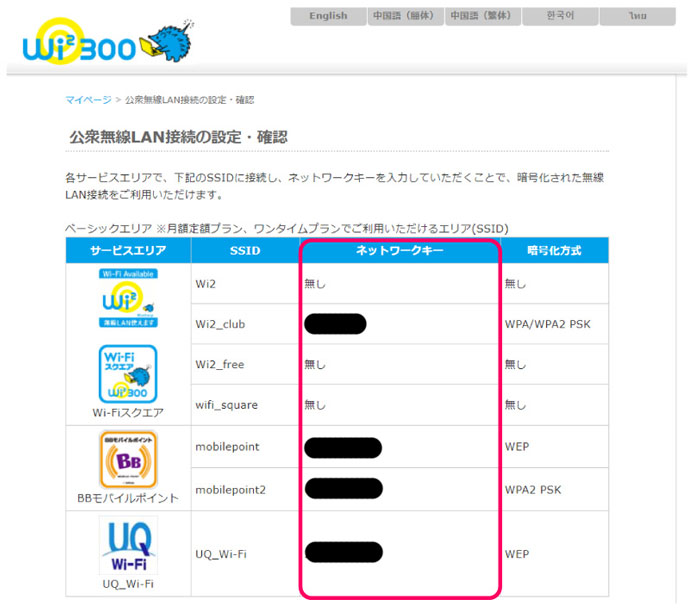Click the hidden network key for mobilepoint
700x609 pixels.
(343, 448)
